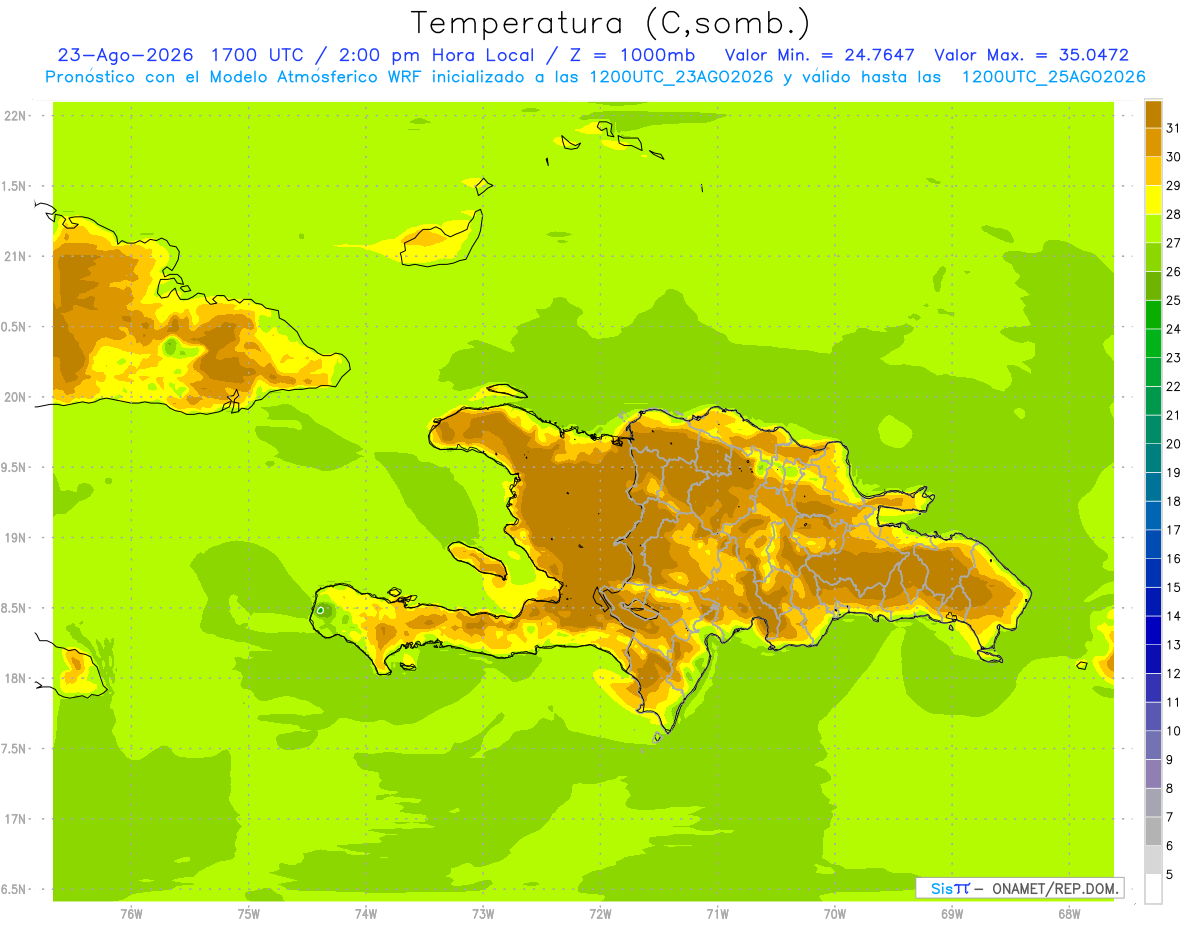Click the blue swatch between 15 and 16
The width and height of the screenshot is (1200, 927).
pyautogui.click(x=1153, y=573)
